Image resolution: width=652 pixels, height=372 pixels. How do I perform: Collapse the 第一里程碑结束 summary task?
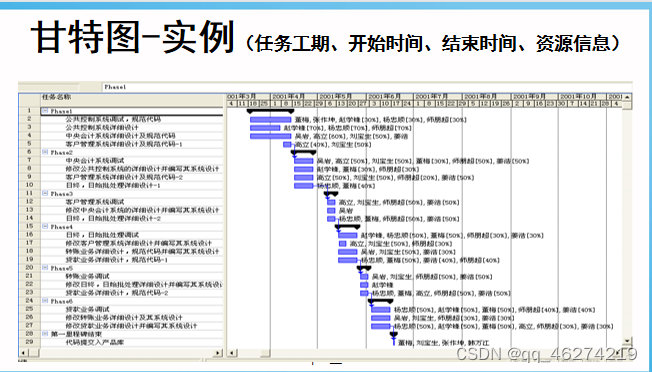point(45,333)
